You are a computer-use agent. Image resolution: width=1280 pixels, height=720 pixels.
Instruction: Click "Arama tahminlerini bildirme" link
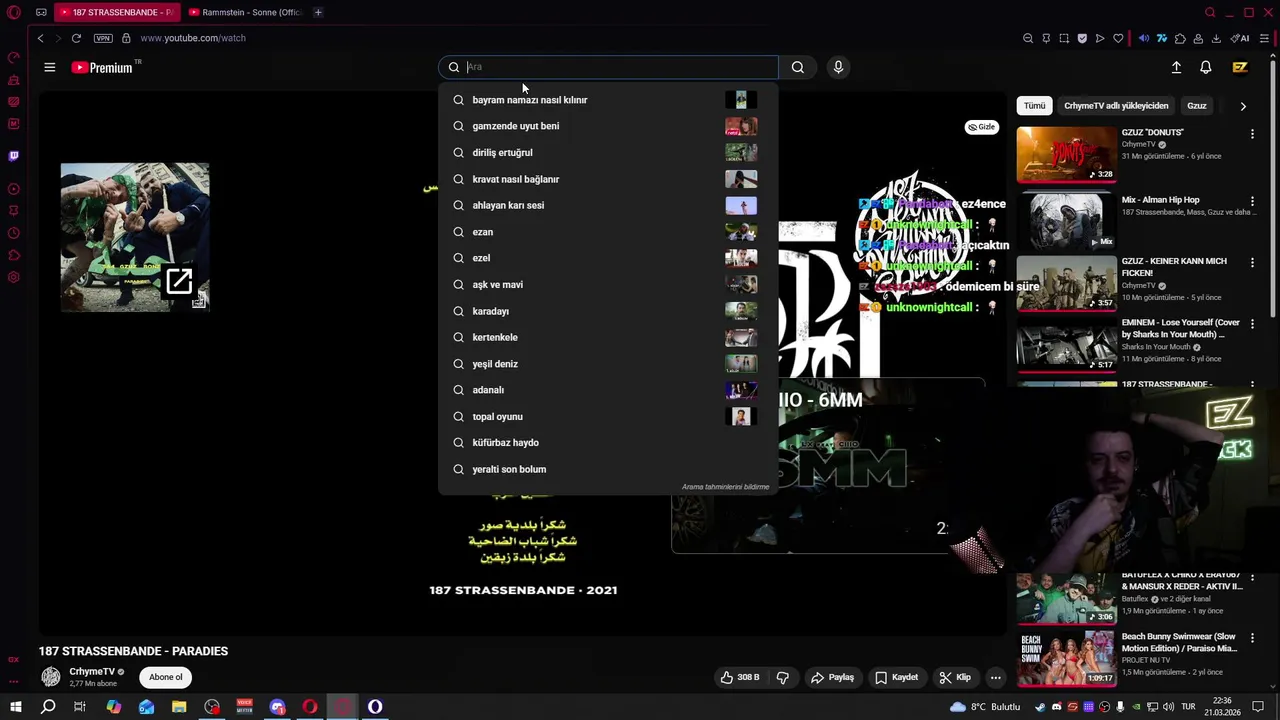tap(725, 487)
